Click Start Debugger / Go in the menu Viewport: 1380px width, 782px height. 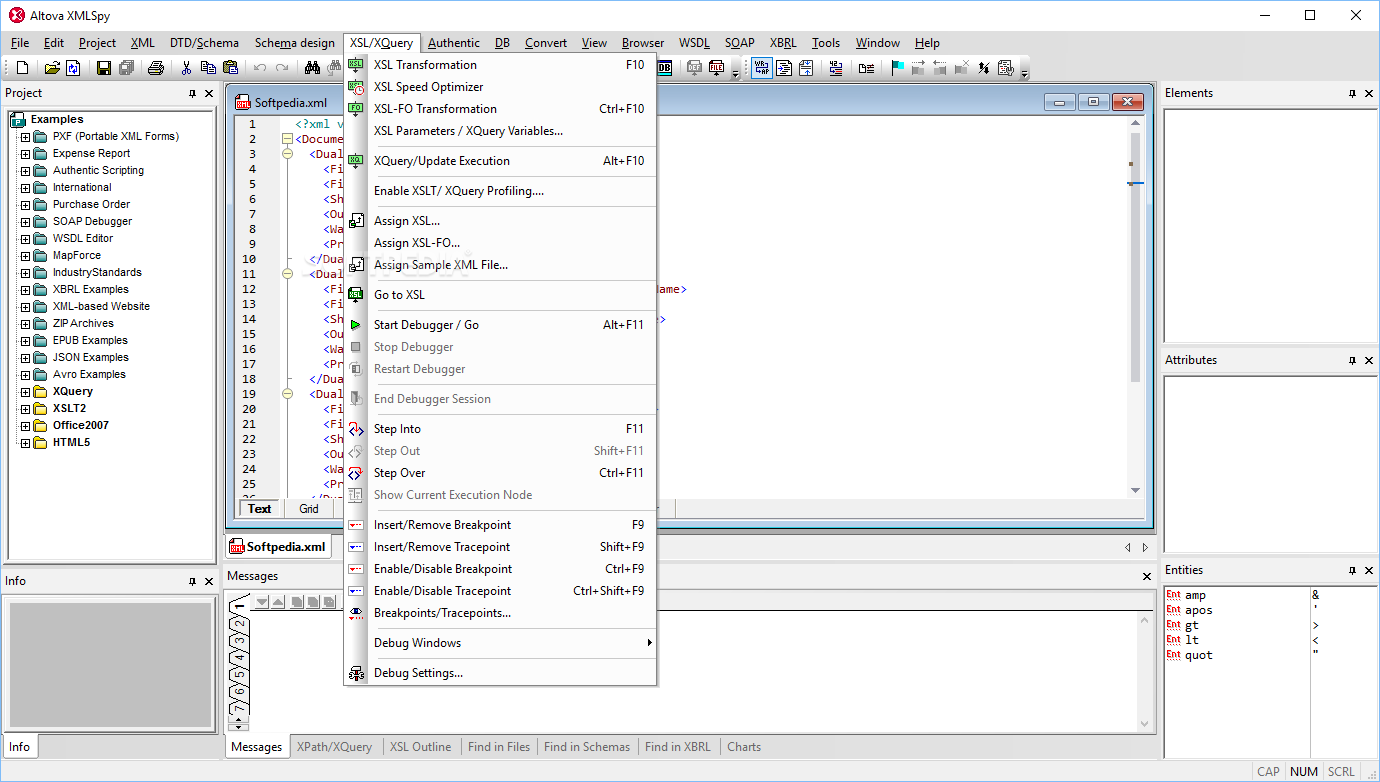click(500, 325)
